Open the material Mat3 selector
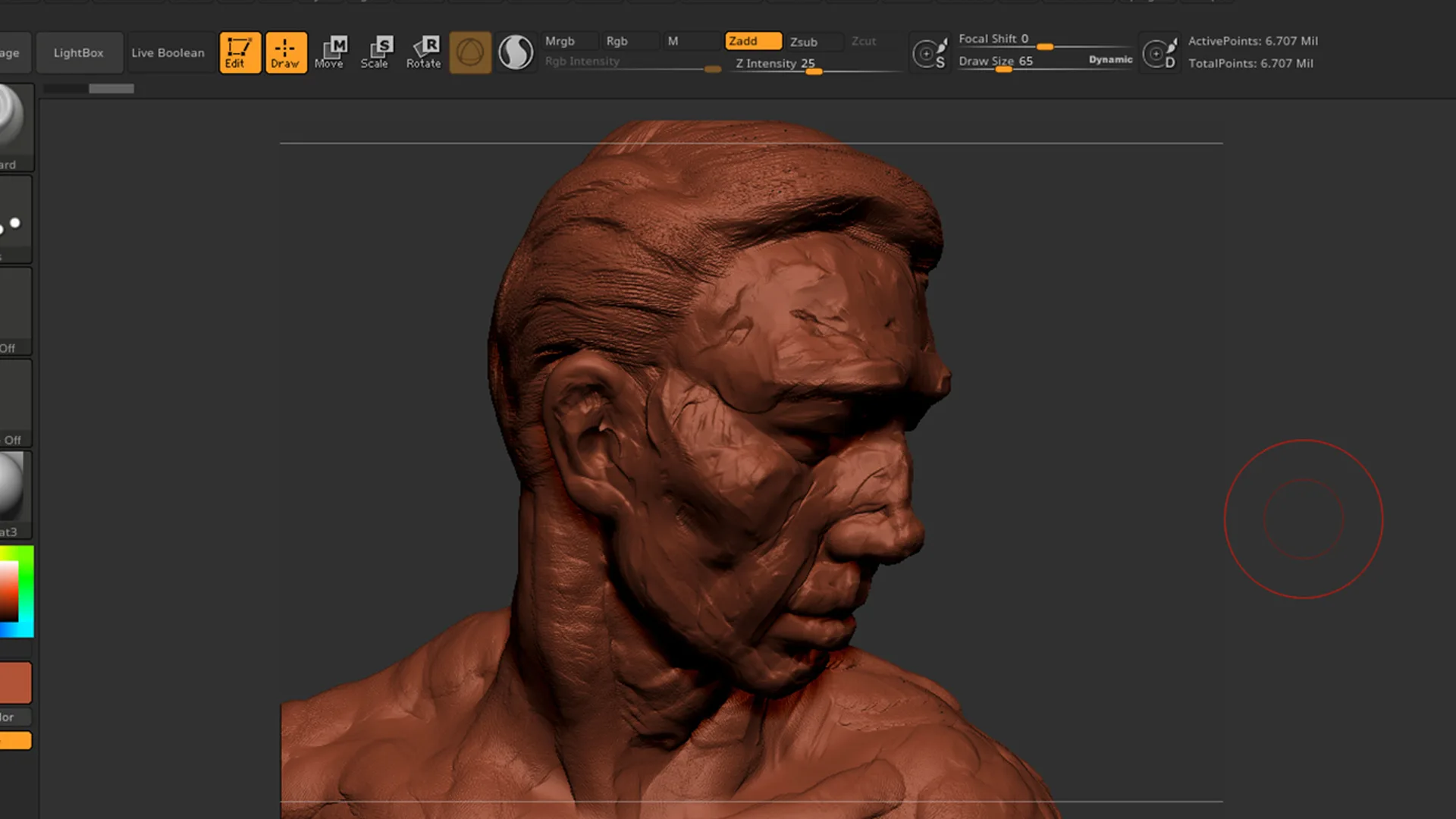Viewport: 1456px width, 819px height. pos(14,489)
